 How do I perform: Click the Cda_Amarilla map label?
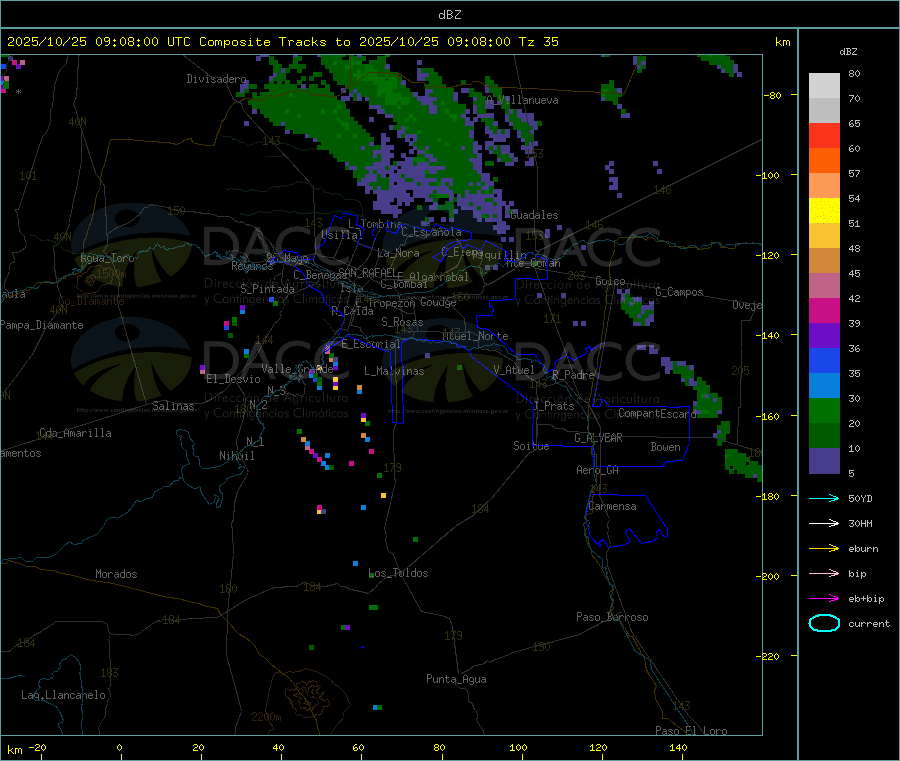[75, 433]
